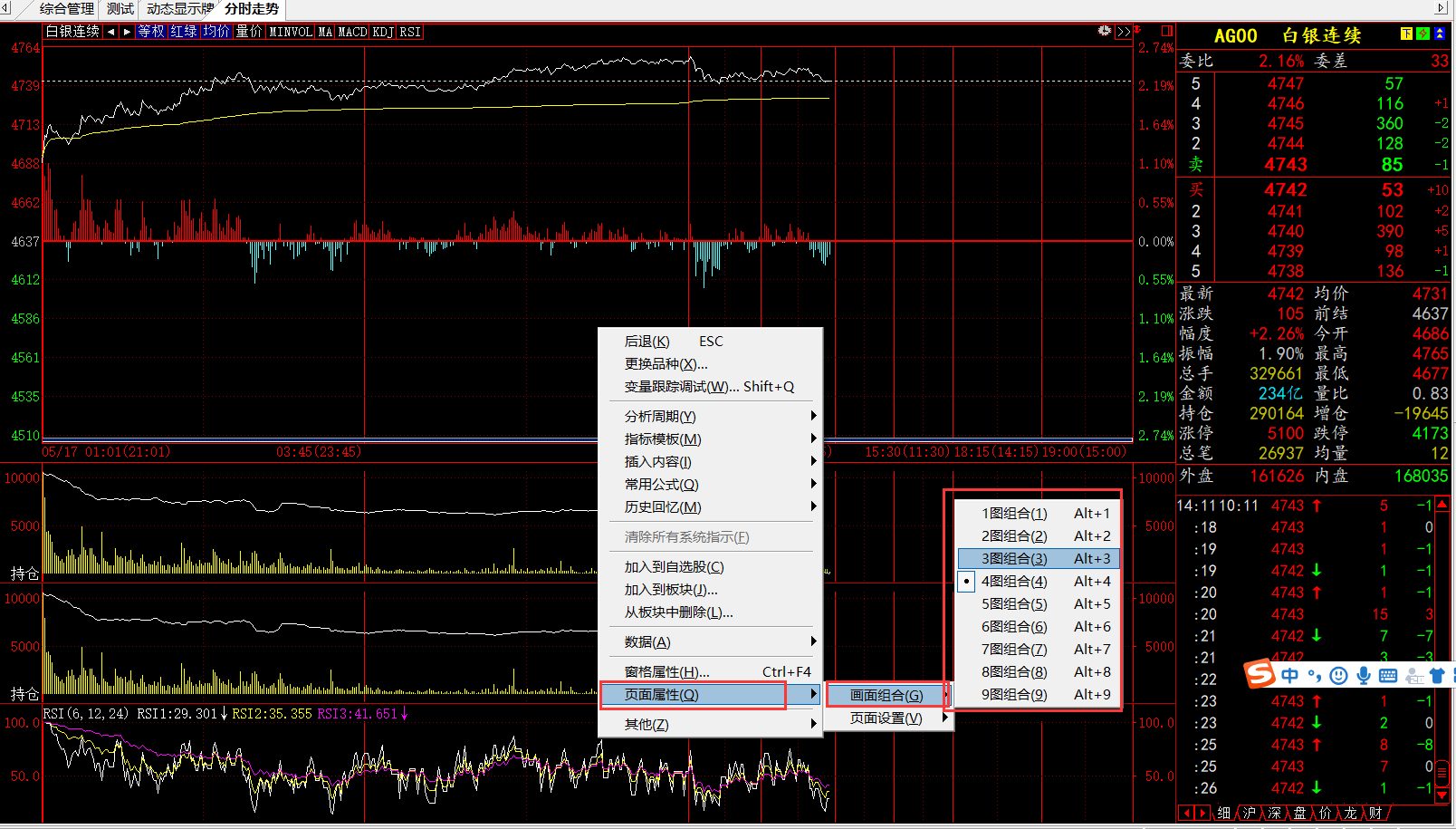Click the left scroll arrow of top tab bar
This screenshot has width=1456, height=829.
(x=5, y=8)
